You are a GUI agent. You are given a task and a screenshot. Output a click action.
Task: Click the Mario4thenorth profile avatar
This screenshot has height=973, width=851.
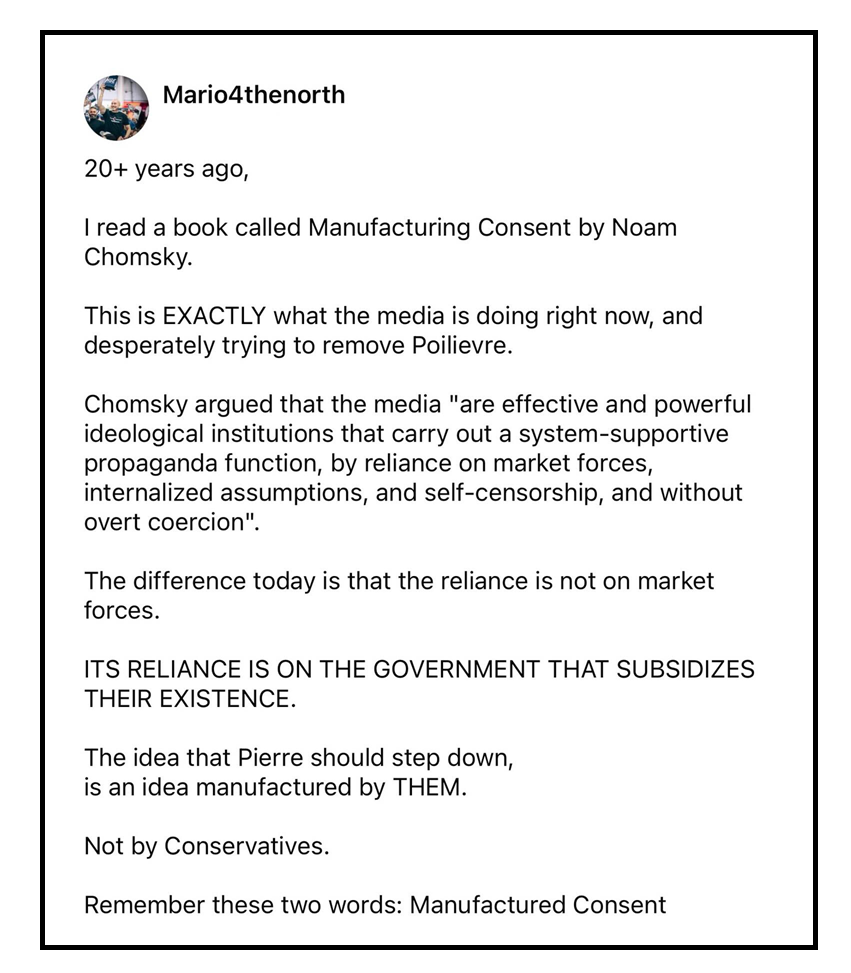pyautogui.click(x=116, y=107)
